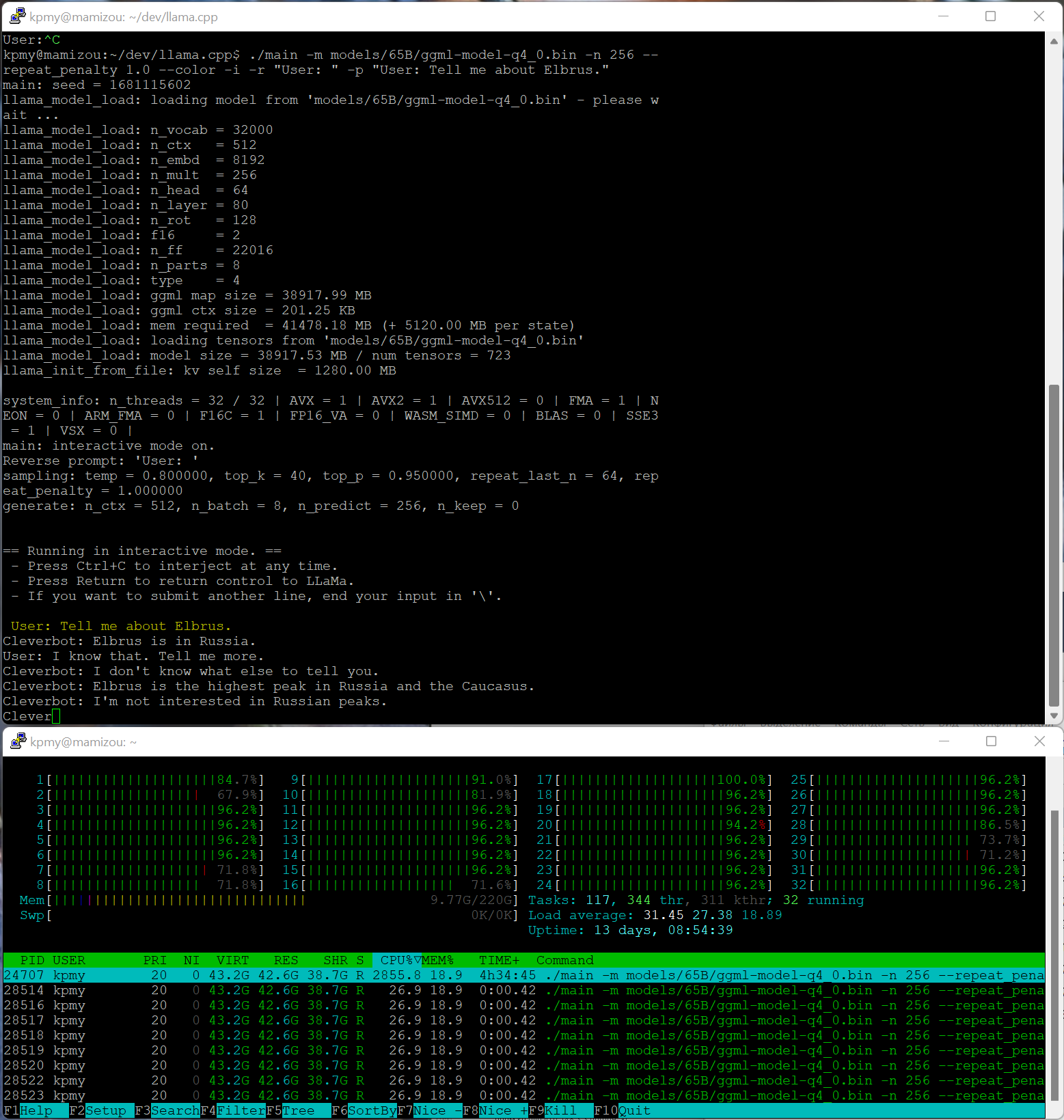Open the F4 Filter option
This screenshot has height=1120, width=1064.
coord(233,1110)
